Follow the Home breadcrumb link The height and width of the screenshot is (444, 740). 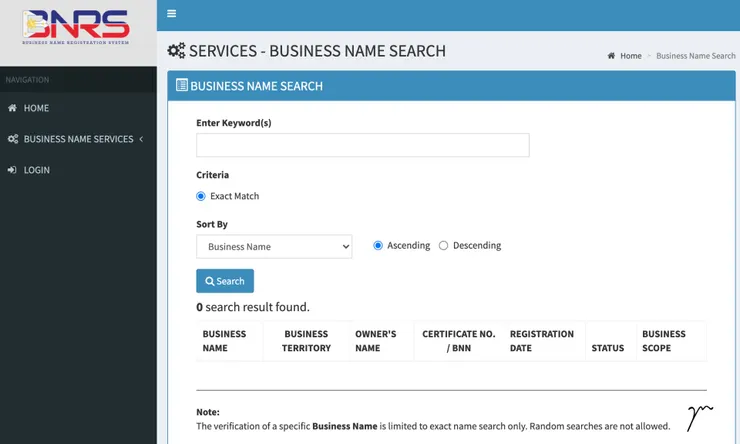[x=631, y=56]
